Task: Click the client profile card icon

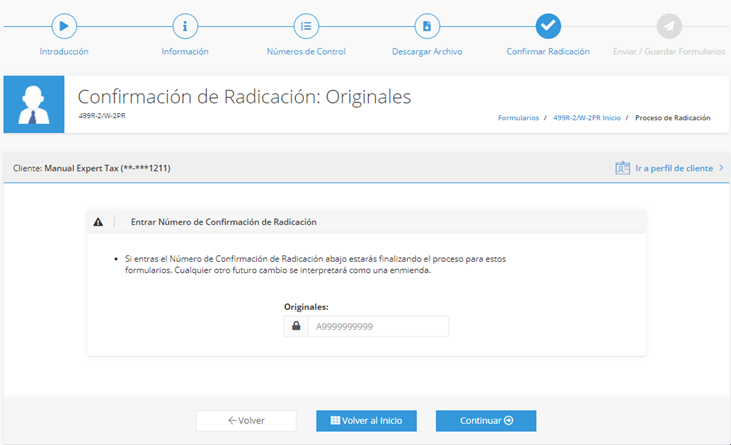Action: (x=622, y=168)
